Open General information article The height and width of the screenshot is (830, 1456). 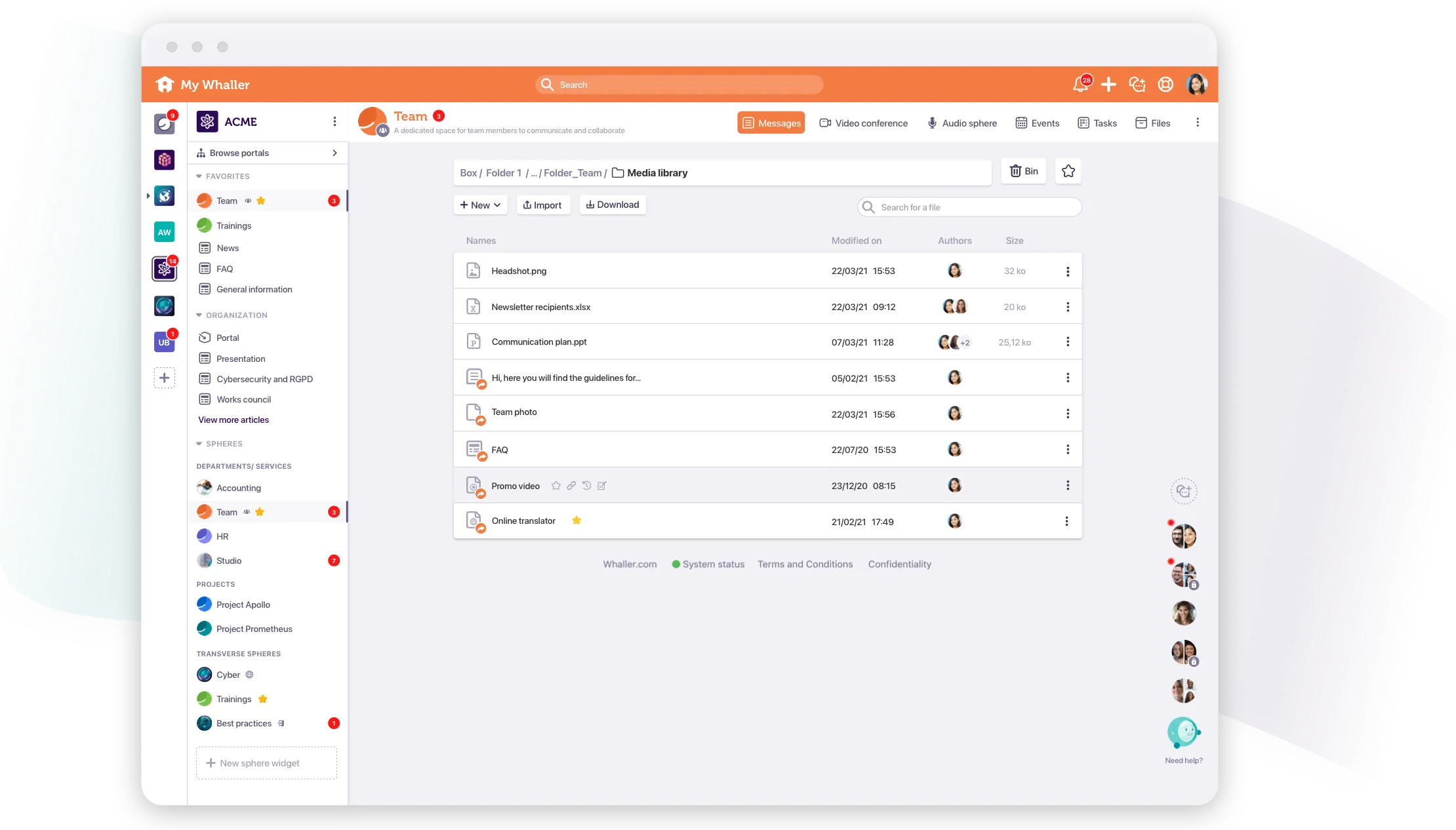tap(254, 290)
